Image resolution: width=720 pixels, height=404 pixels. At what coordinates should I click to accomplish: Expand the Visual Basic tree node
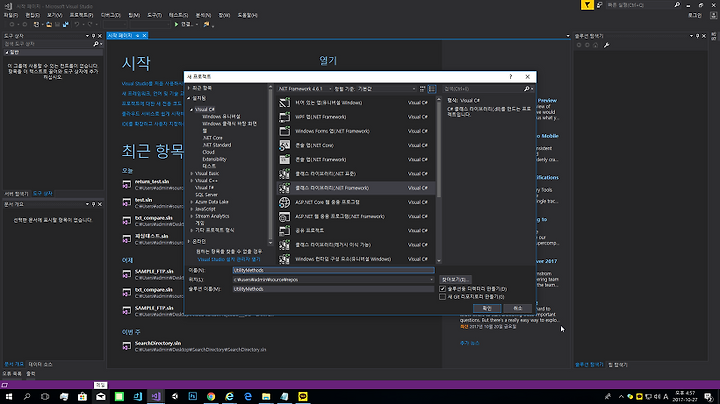point(191,174)
